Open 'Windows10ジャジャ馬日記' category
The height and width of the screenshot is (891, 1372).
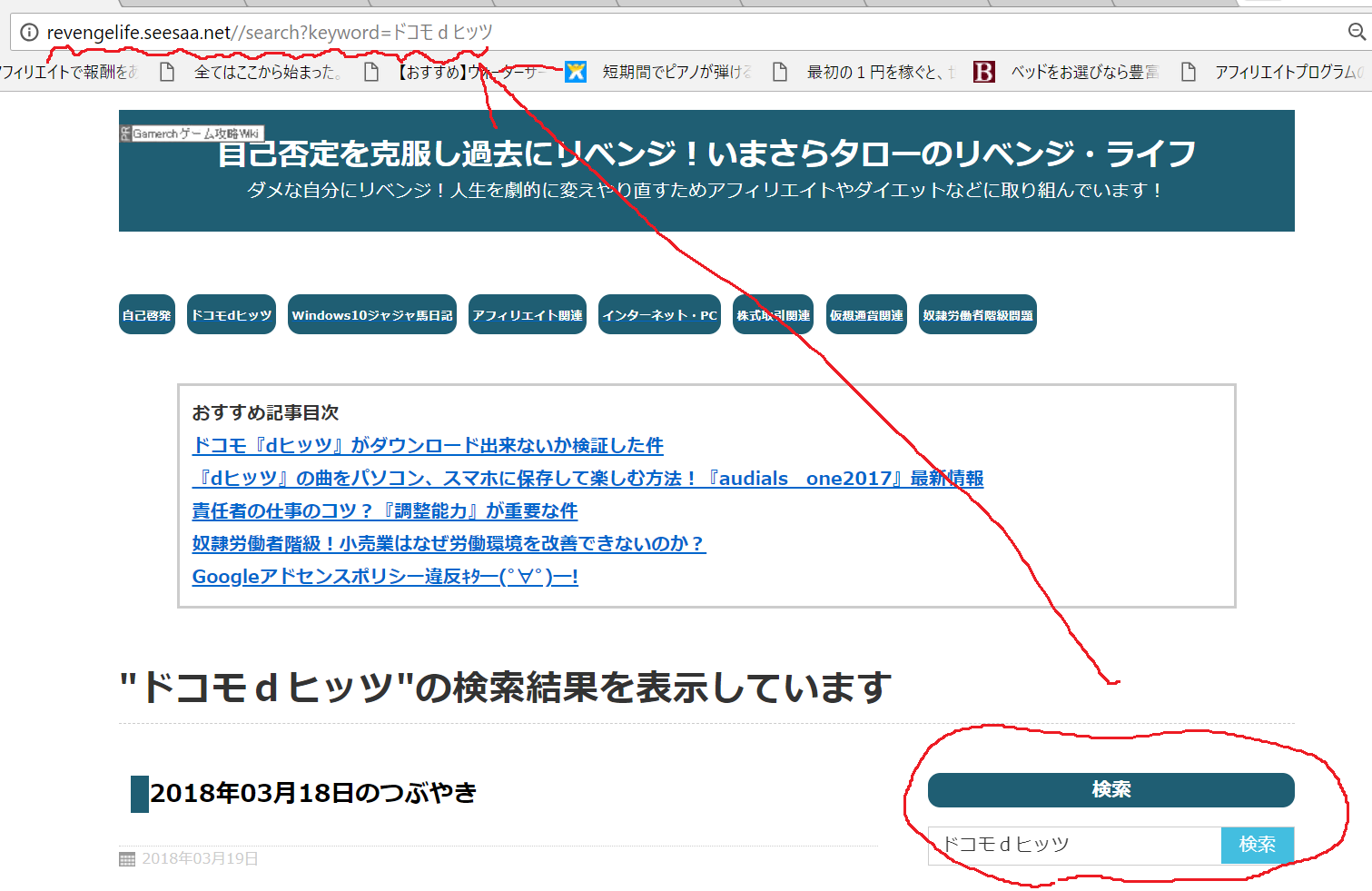point(372,315)
